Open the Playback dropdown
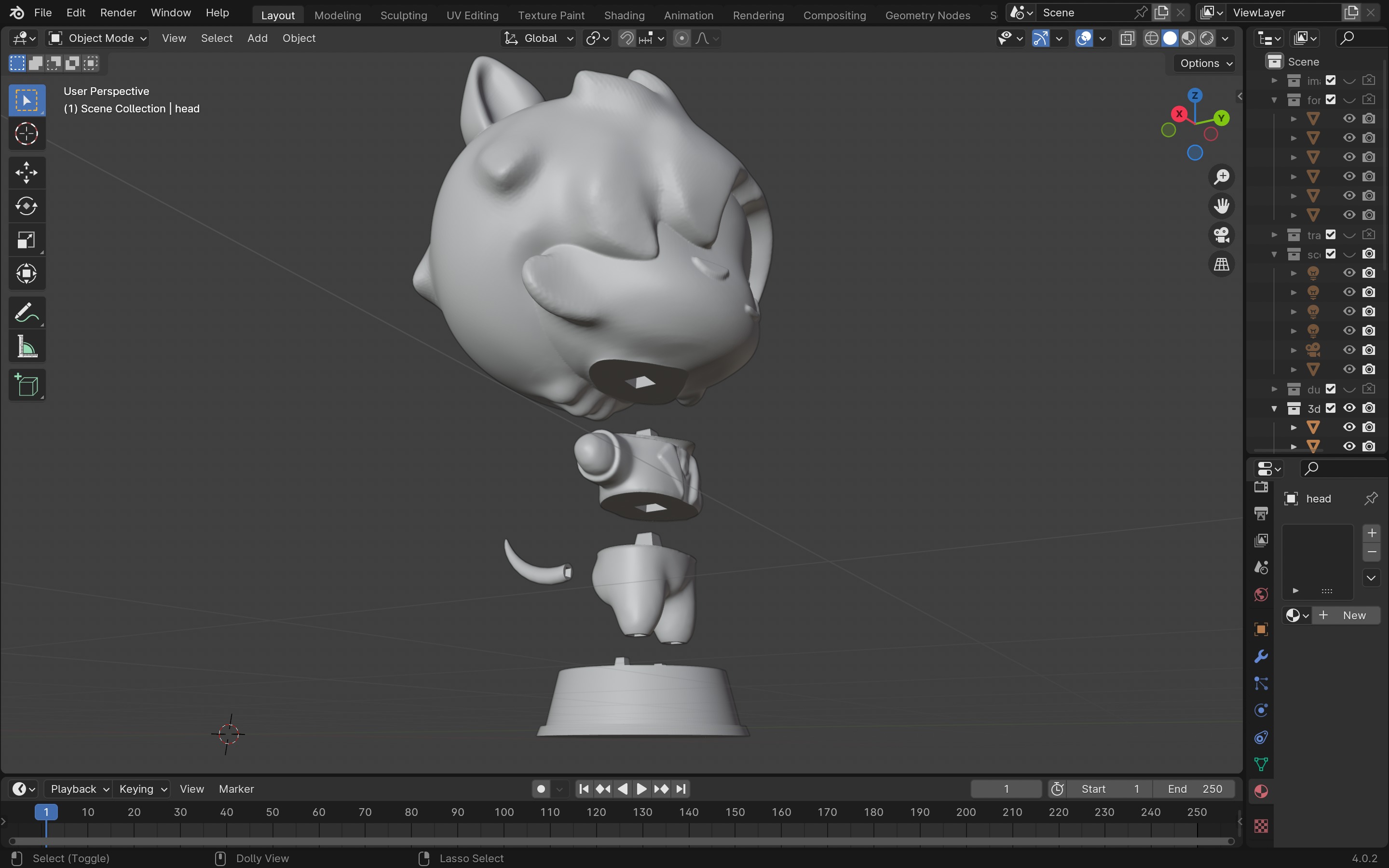1389x868 pixels. tap(79, 789)
